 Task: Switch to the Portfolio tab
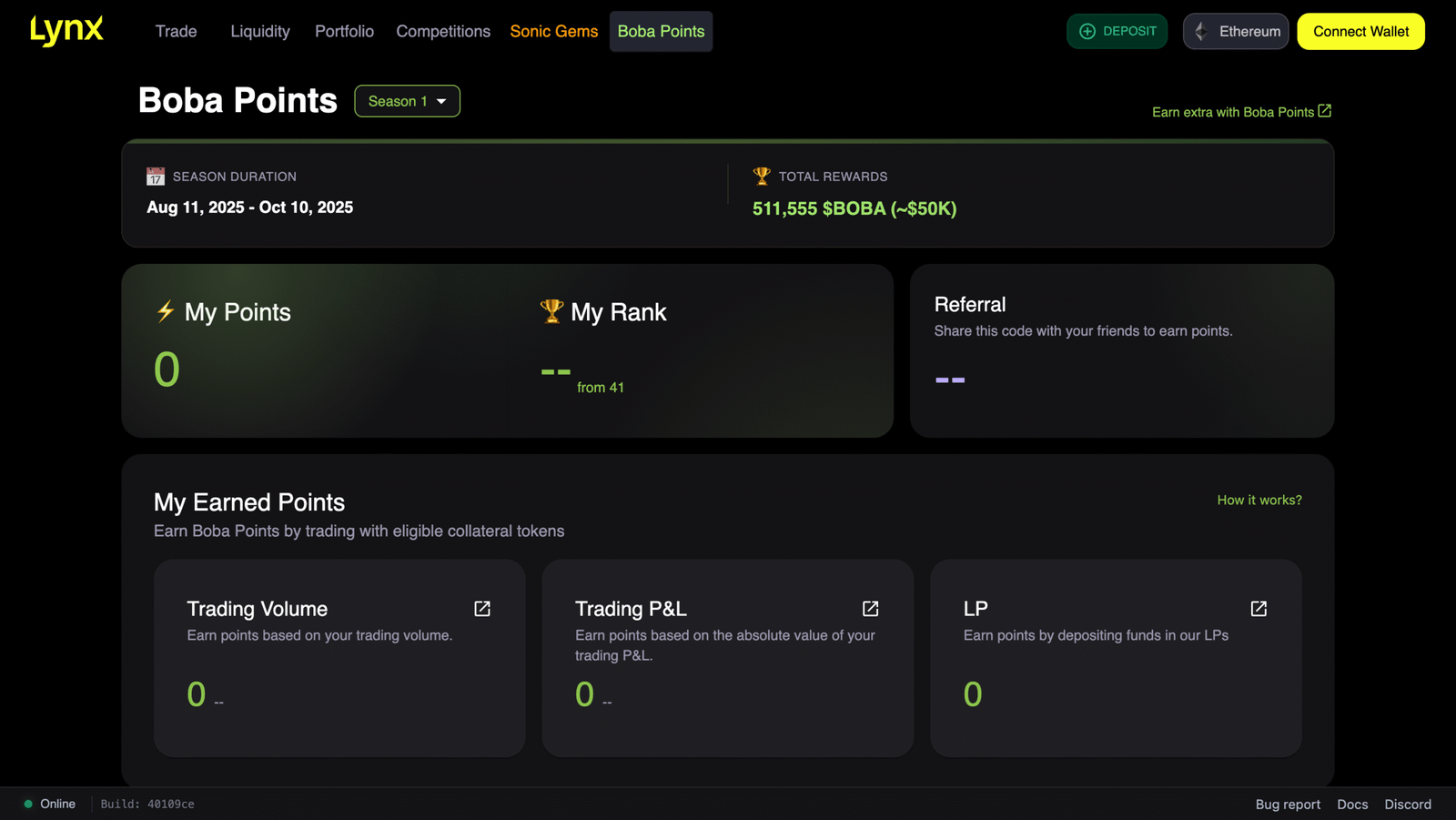344,31
